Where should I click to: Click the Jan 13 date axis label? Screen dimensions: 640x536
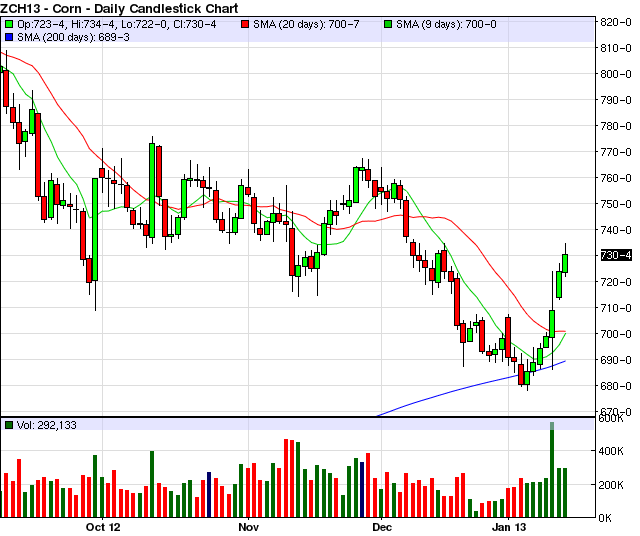pyautogui.click(x=509, y=527)
